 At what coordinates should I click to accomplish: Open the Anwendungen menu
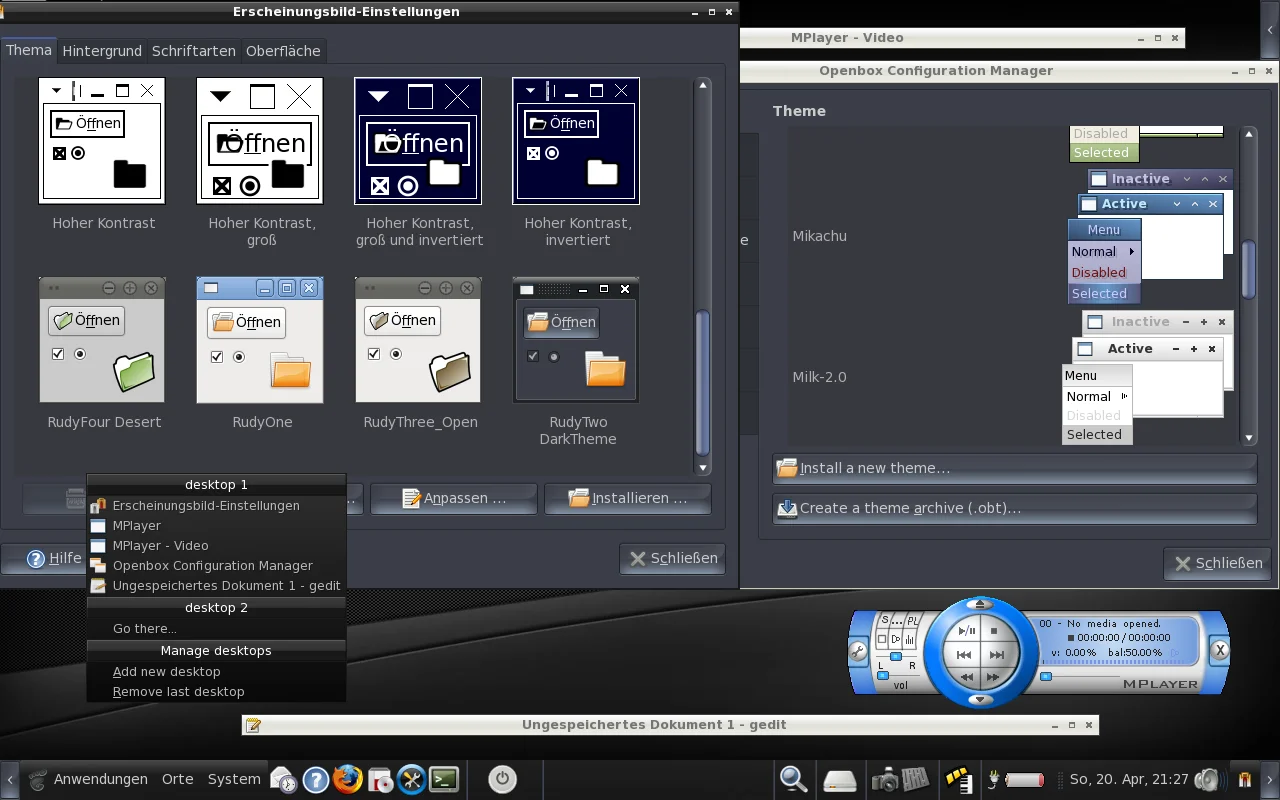tap(100, 779)
